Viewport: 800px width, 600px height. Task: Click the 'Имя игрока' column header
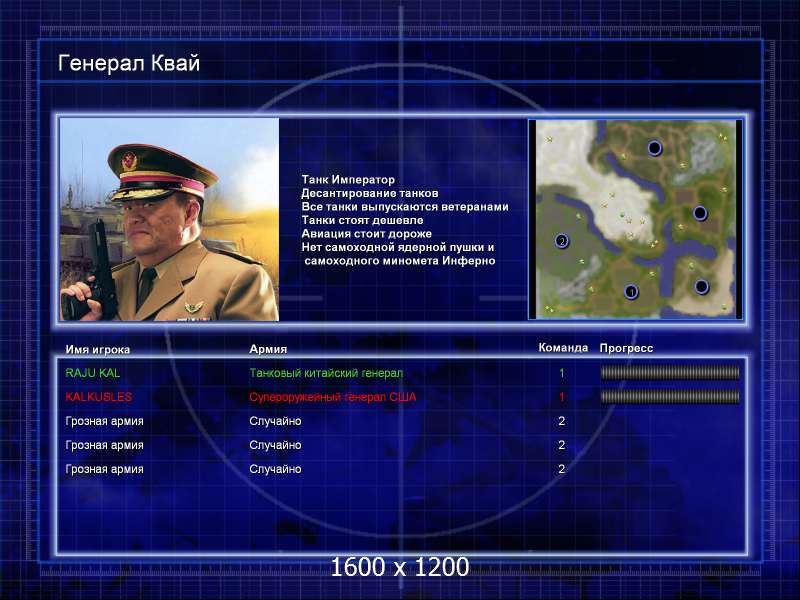[x=97, y=349]
